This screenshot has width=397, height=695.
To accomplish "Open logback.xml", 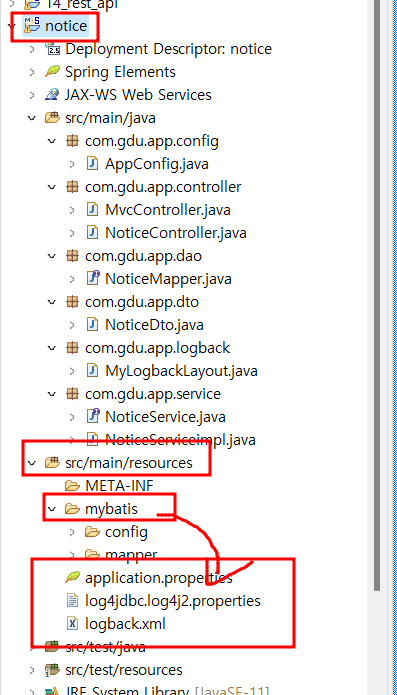I will click(x=125, y=624).
